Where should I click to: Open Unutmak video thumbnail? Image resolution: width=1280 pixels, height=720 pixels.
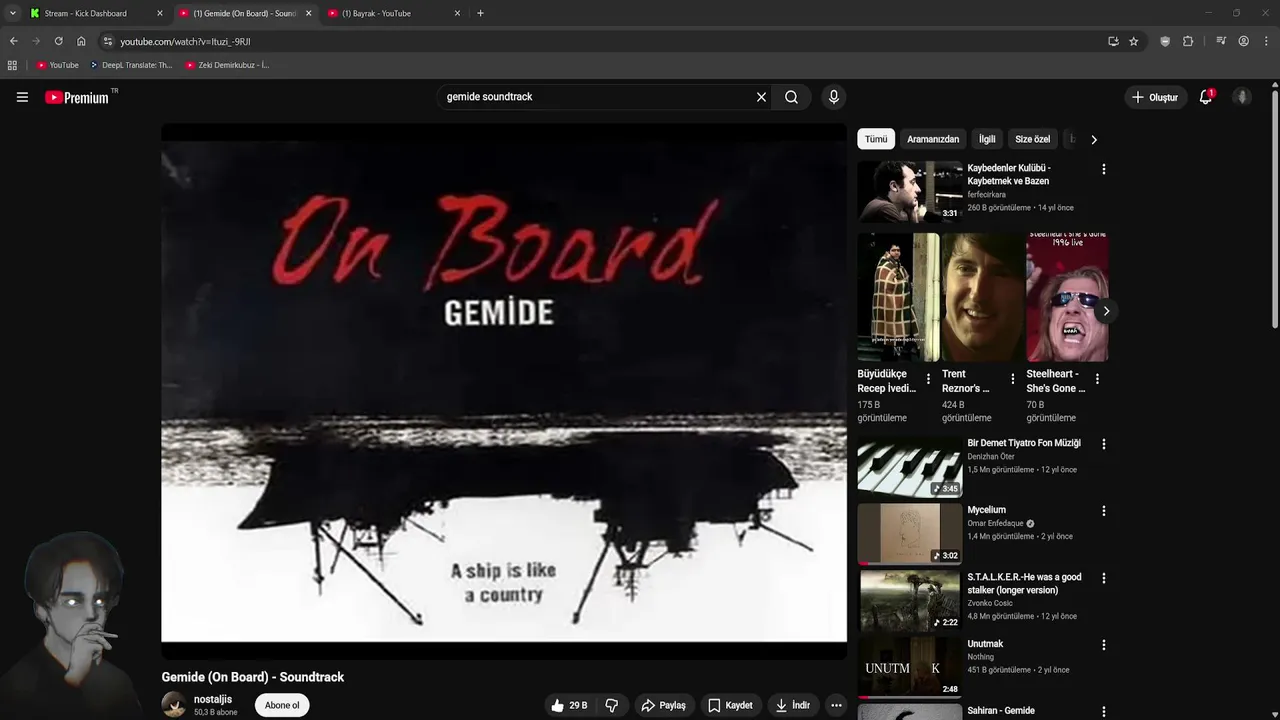click(909, 667)
